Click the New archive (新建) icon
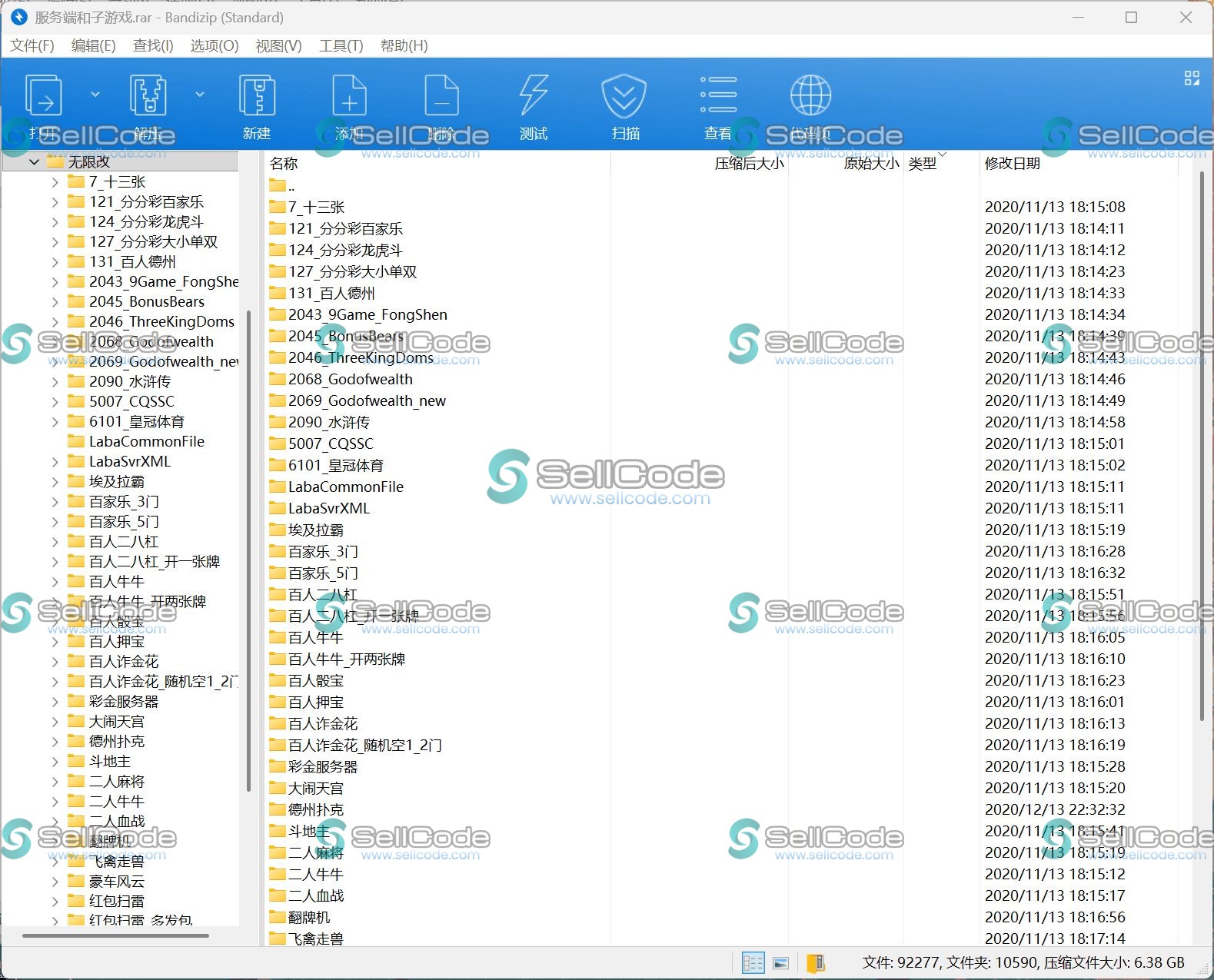 point(257,97)
